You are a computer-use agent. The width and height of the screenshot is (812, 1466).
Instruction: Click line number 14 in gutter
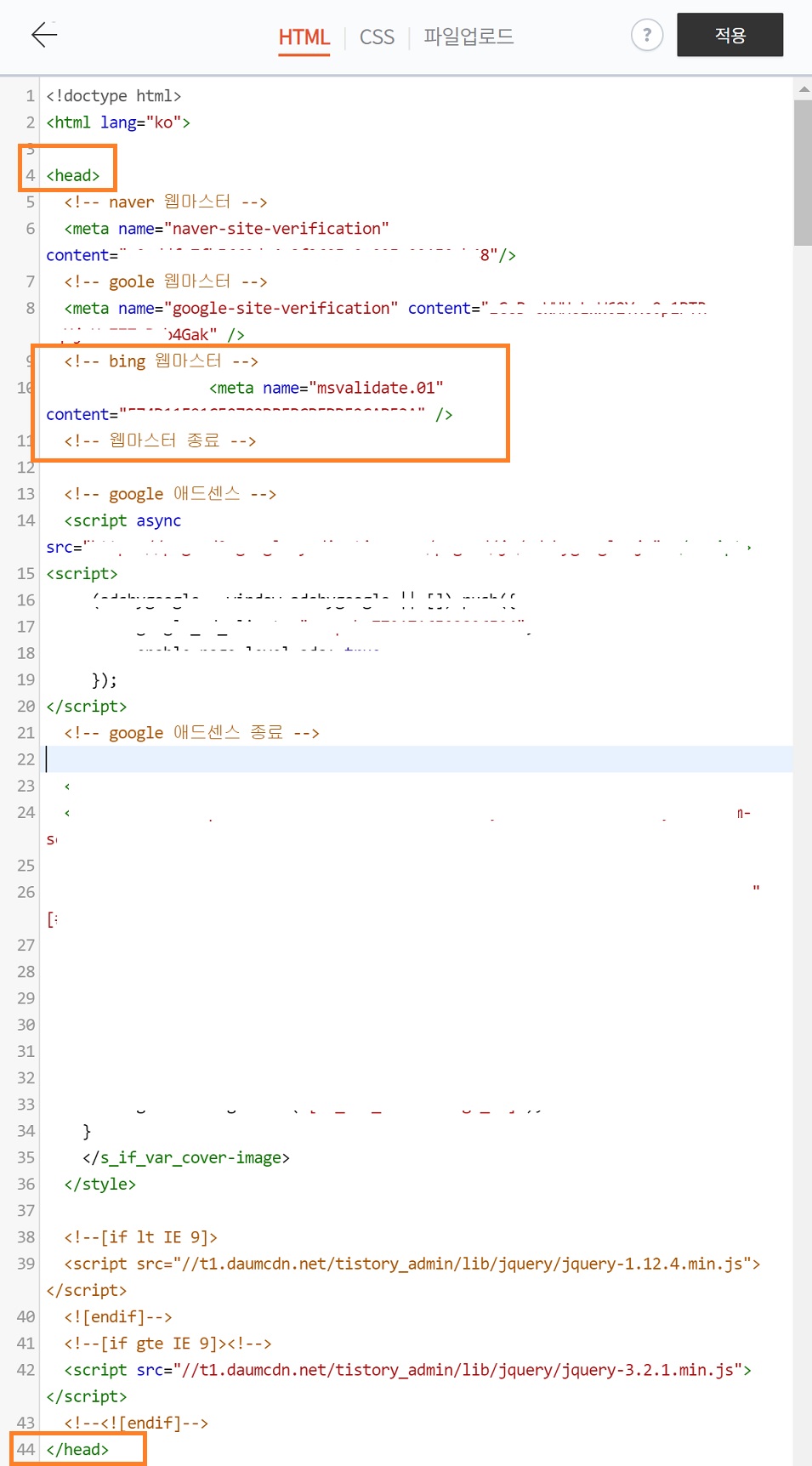tap(26, 520)
